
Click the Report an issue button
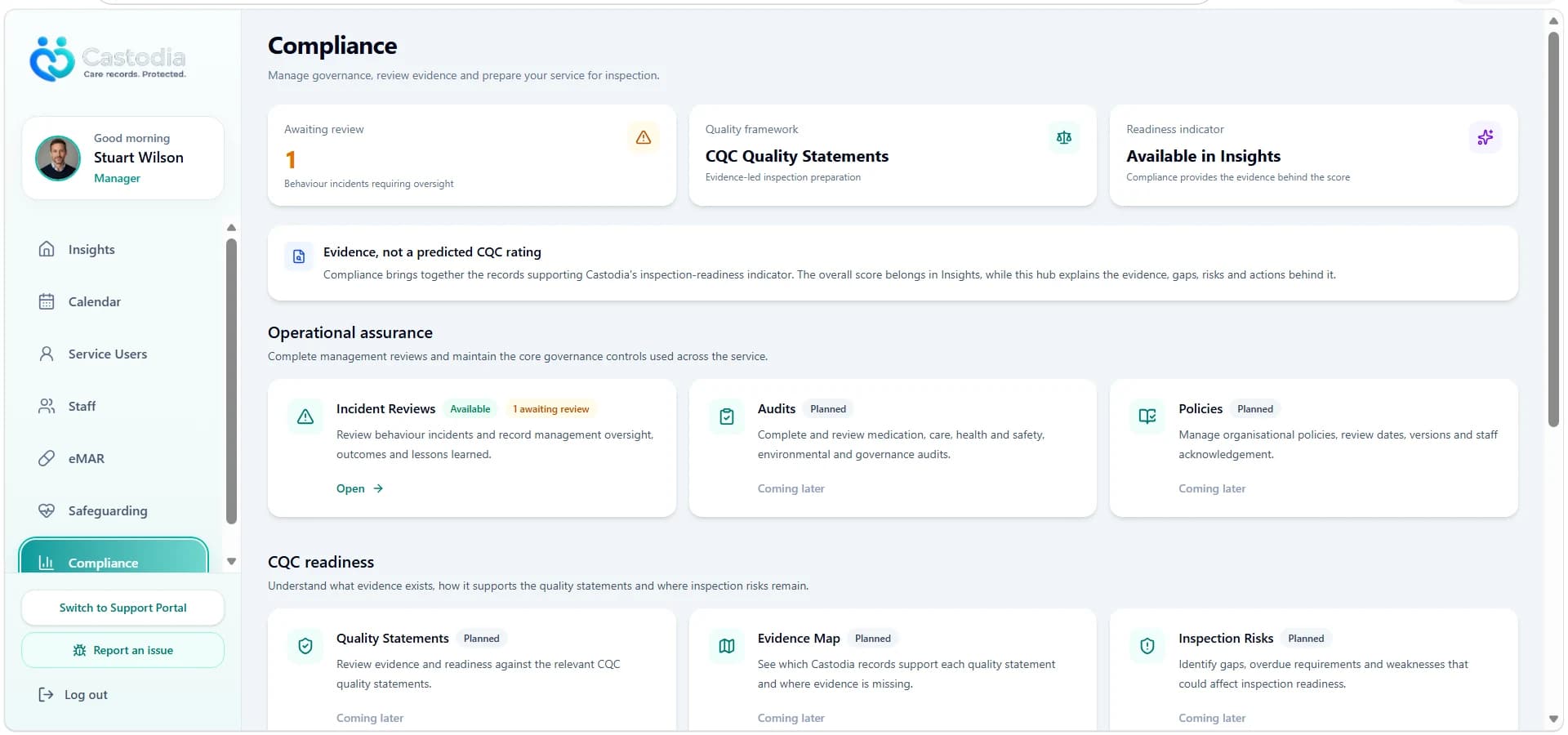[x=122, y=650]
